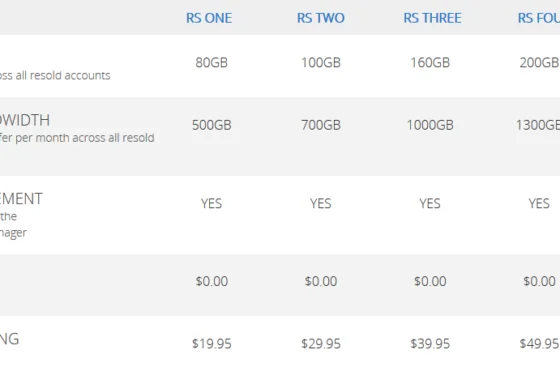Select the 80GB storage value
Image resolution: width=560 pixels, height=367 pixels.
tap(211, 62)
